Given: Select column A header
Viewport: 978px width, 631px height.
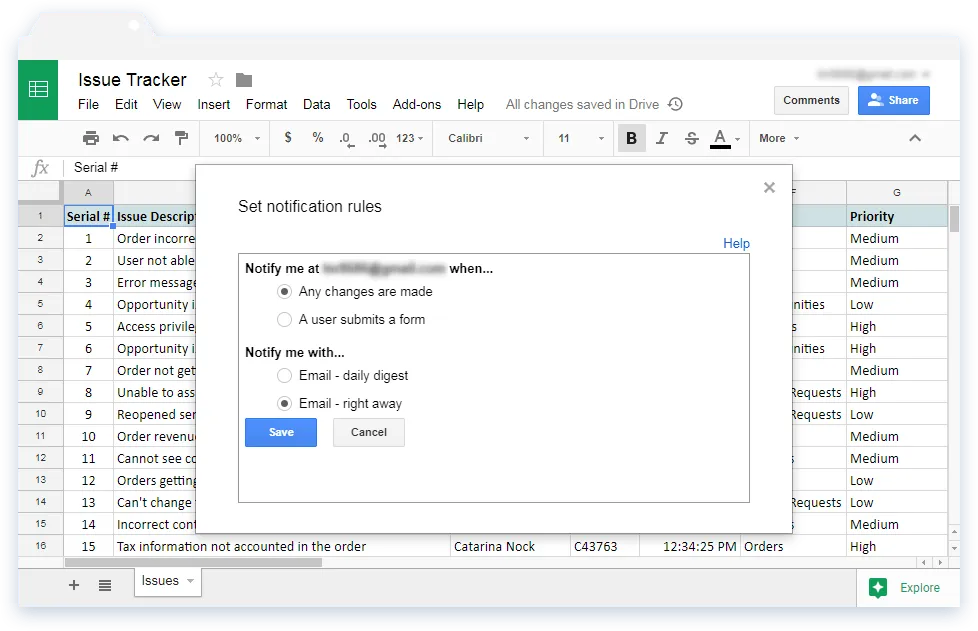Looking at the screenshot, I should point(88,192).
